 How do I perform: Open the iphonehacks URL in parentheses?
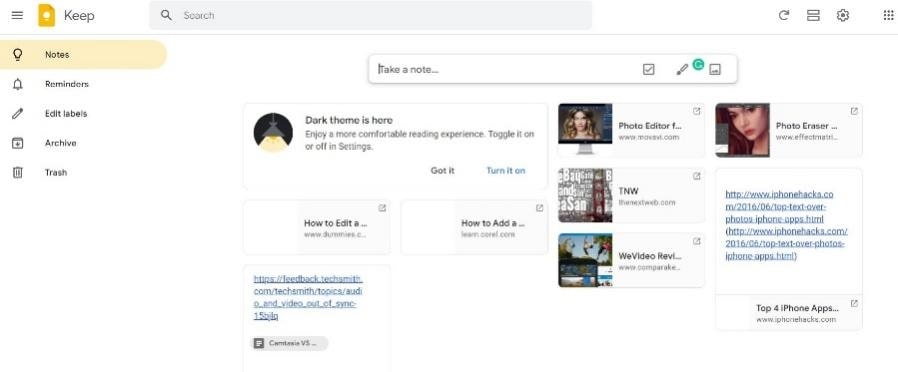(x=786, y=243)
